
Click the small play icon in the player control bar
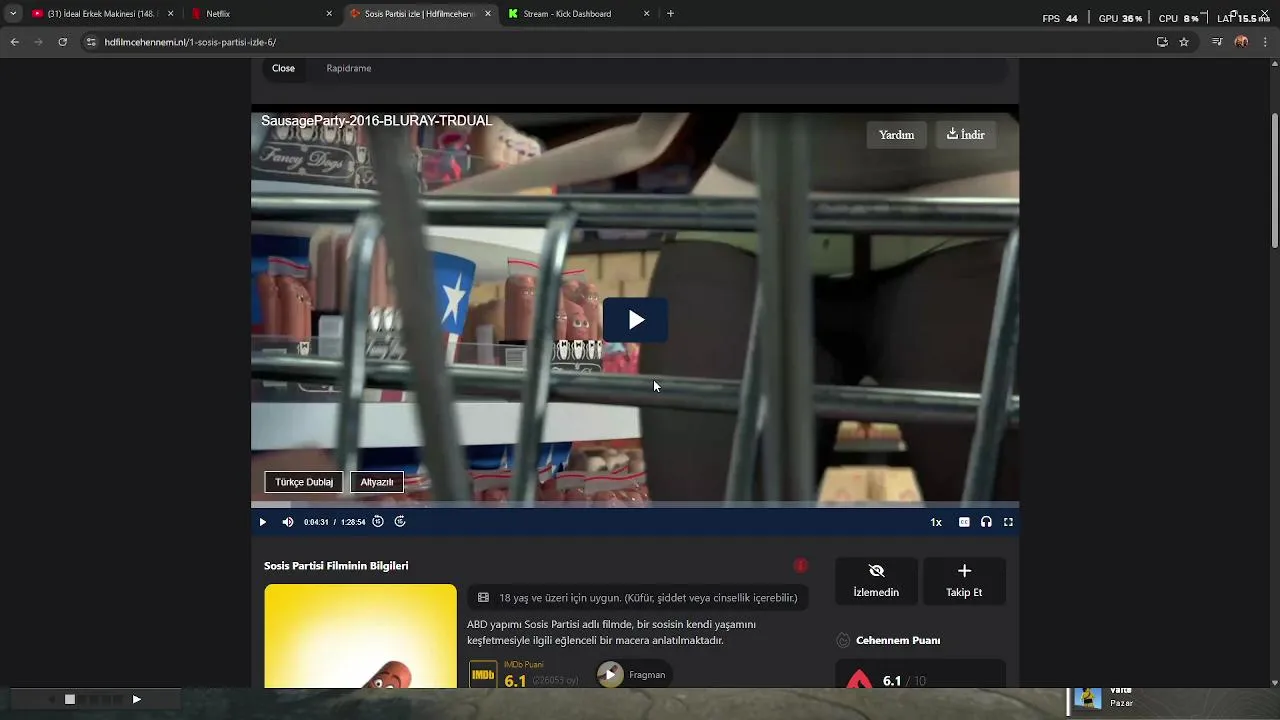[x=263, y=522]
